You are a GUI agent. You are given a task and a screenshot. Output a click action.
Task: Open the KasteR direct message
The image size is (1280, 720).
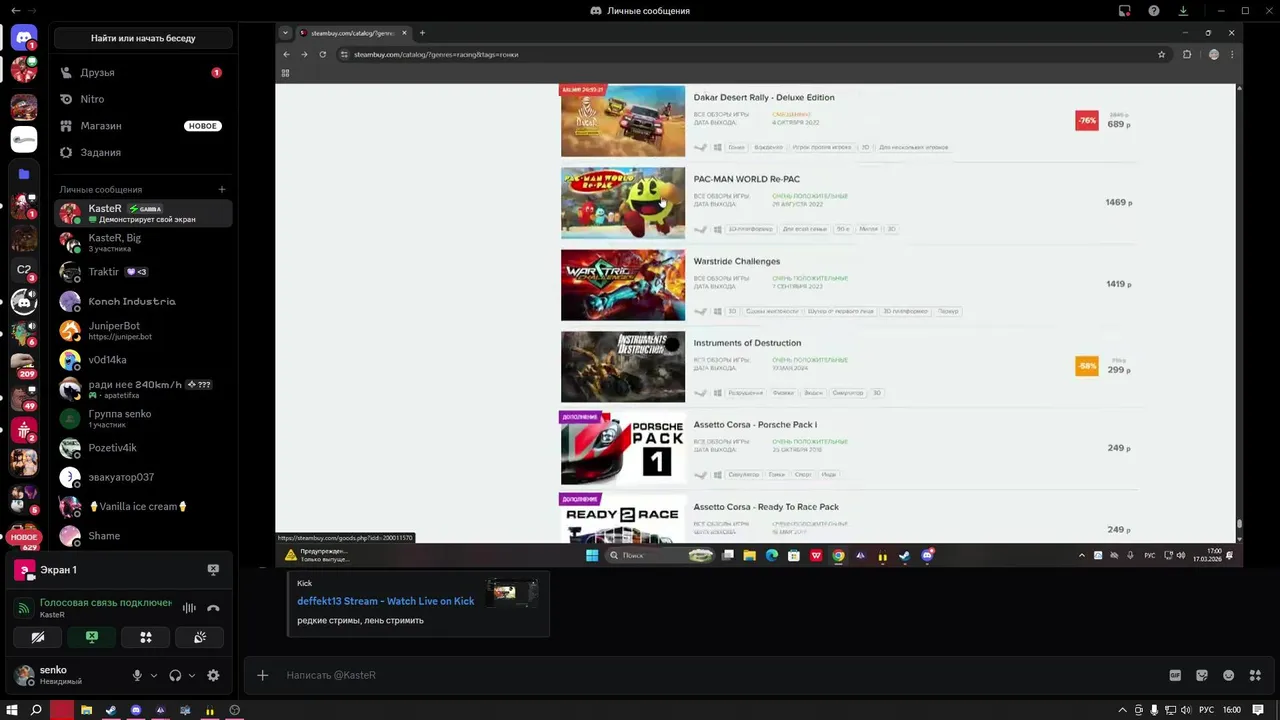pos(142,213)
